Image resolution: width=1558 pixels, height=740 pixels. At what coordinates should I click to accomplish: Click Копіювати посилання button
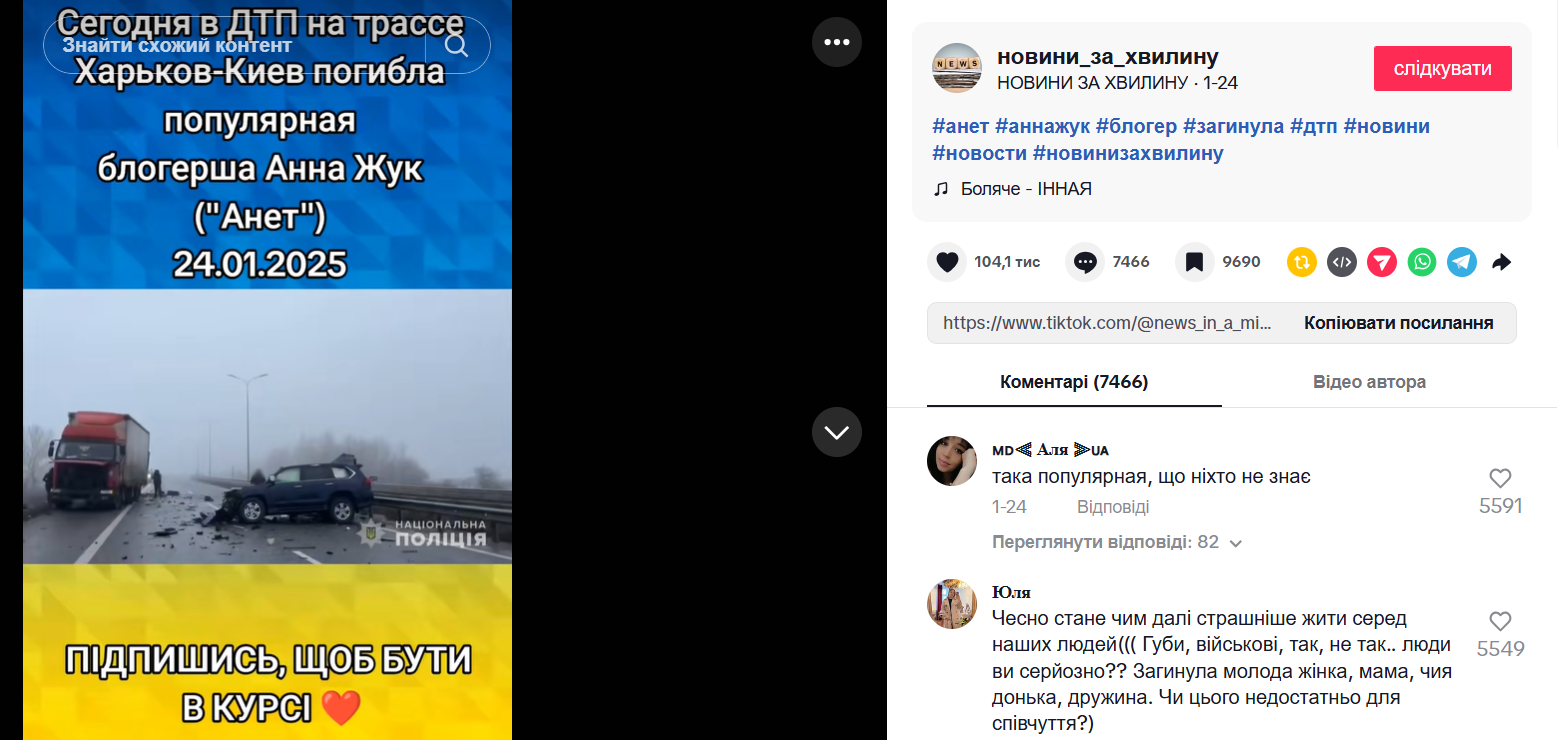tap(1398, 323)
